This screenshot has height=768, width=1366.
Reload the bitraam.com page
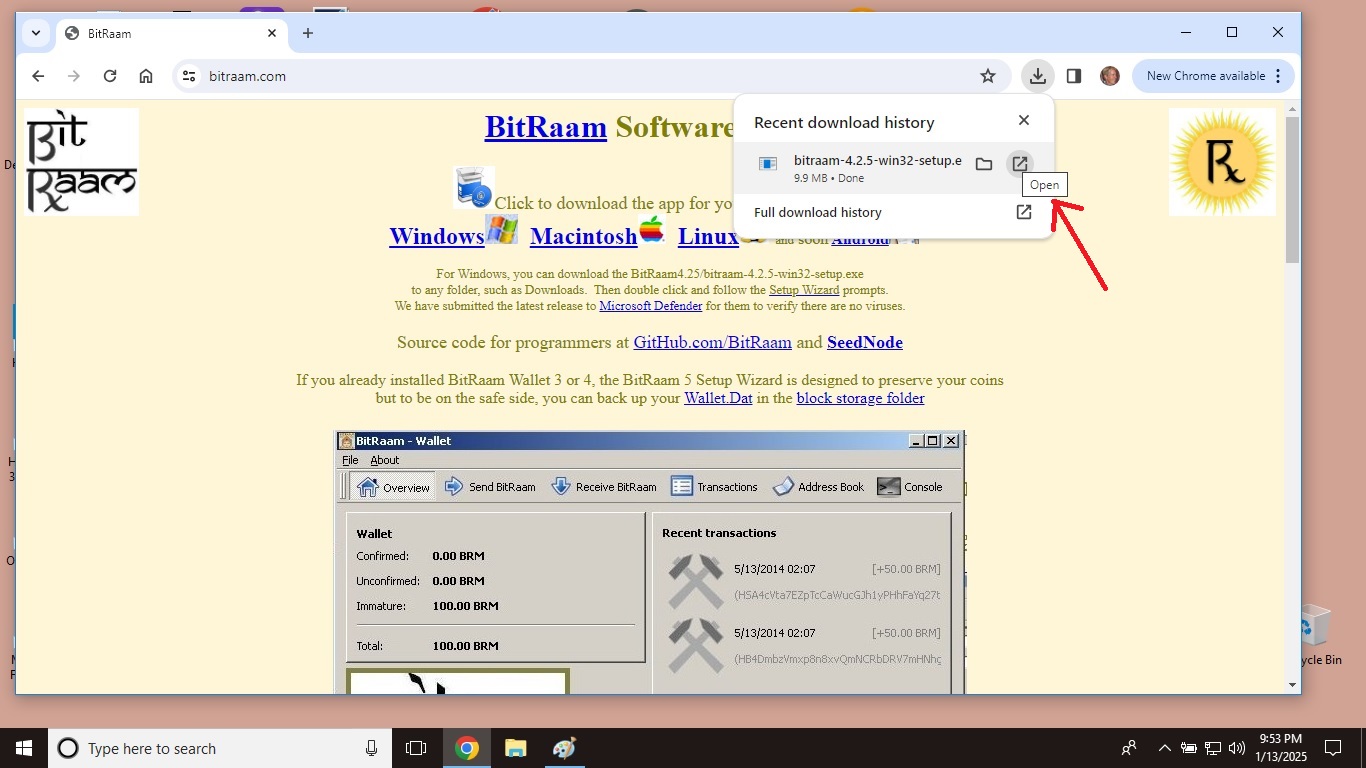[x=110, y=76]
